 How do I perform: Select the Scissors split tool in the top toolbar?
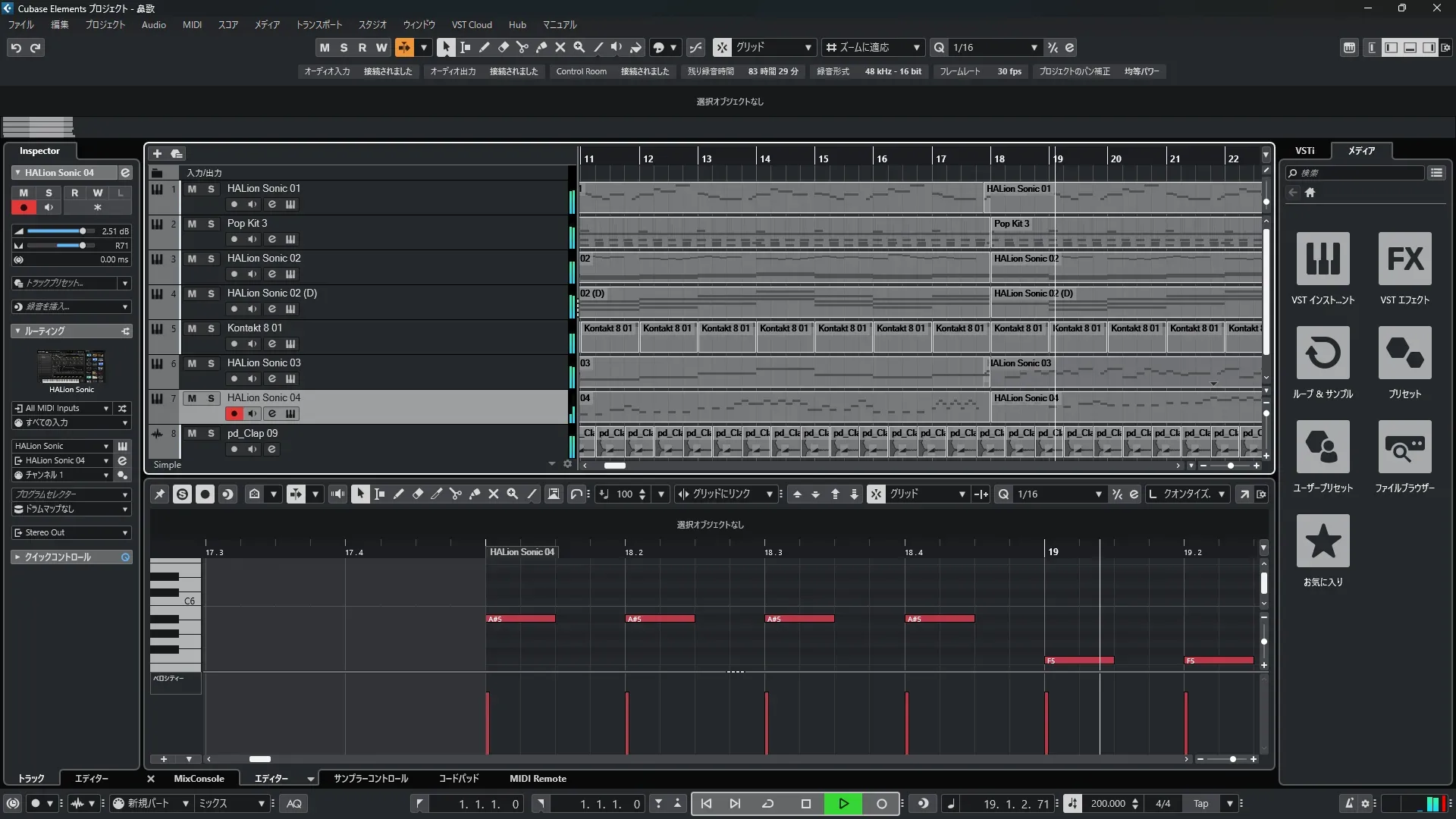coord(522,47)
